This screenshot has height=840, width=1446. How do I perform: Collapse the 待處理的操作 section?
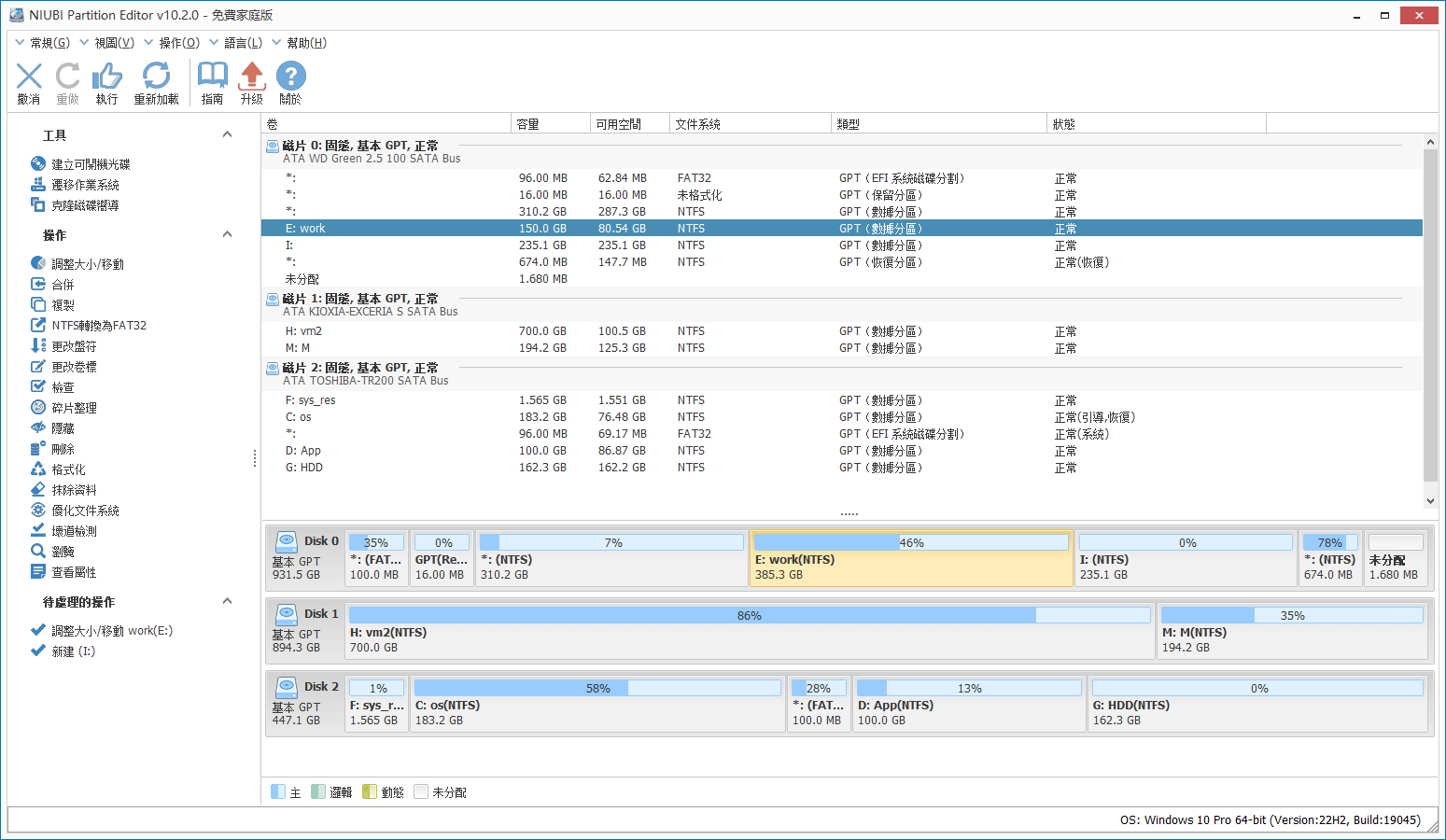click(x=227, y=601)
